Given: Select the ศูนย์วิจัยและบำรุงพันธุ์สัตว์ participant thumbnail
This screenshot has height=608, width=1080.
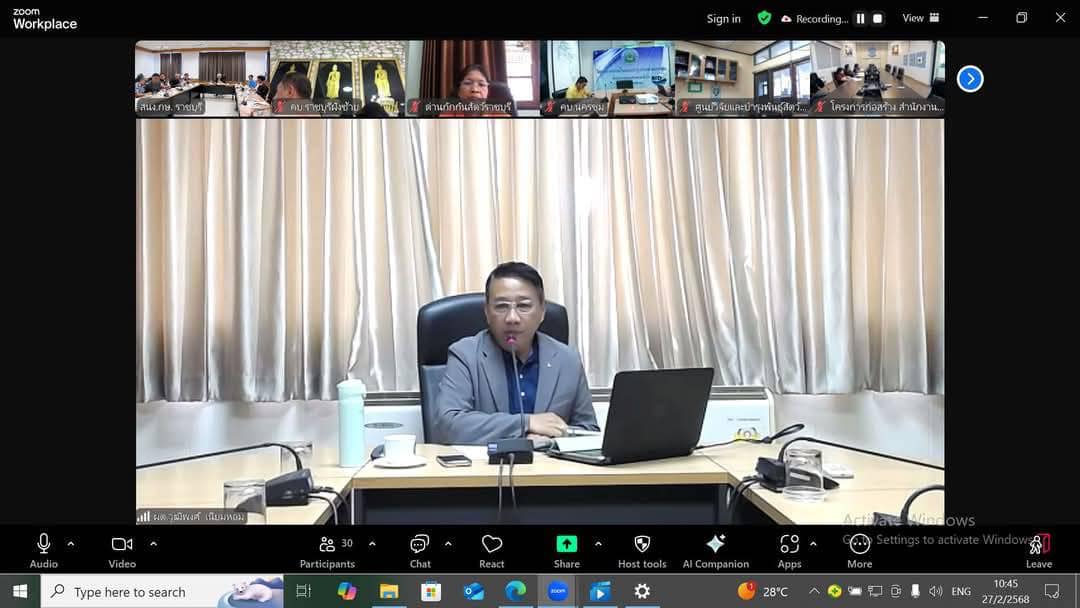Looking at the screenshot, I should [742, 78].
